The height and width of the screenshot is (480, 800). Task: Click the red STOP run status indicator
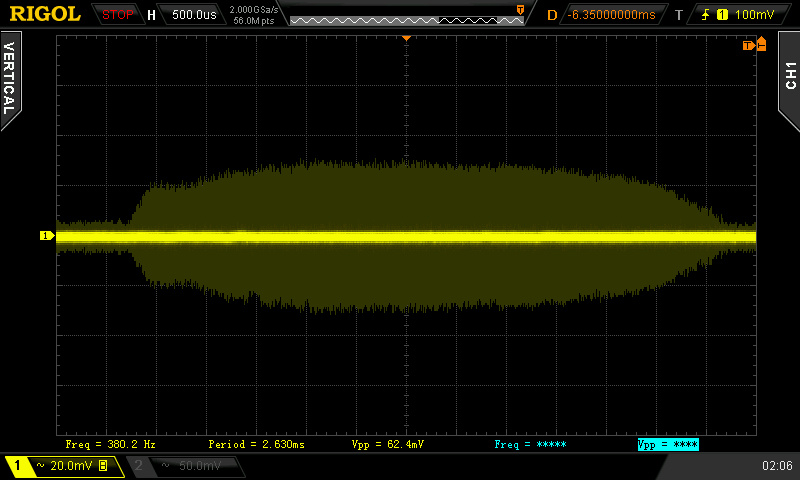[x=118, y=15]
